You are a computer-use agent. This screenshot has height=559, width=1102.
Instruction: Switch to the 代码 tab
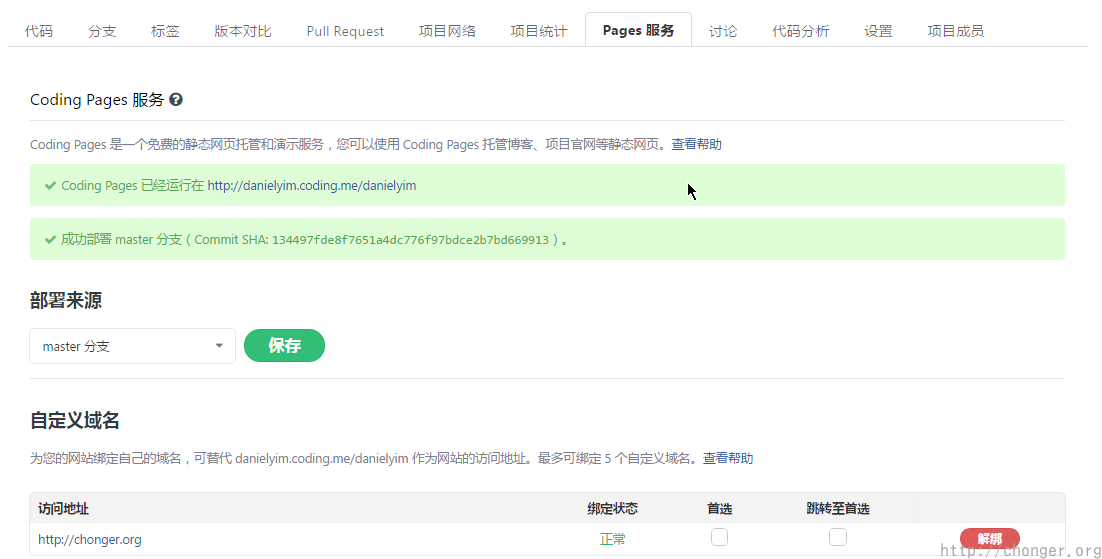point(39,31)
